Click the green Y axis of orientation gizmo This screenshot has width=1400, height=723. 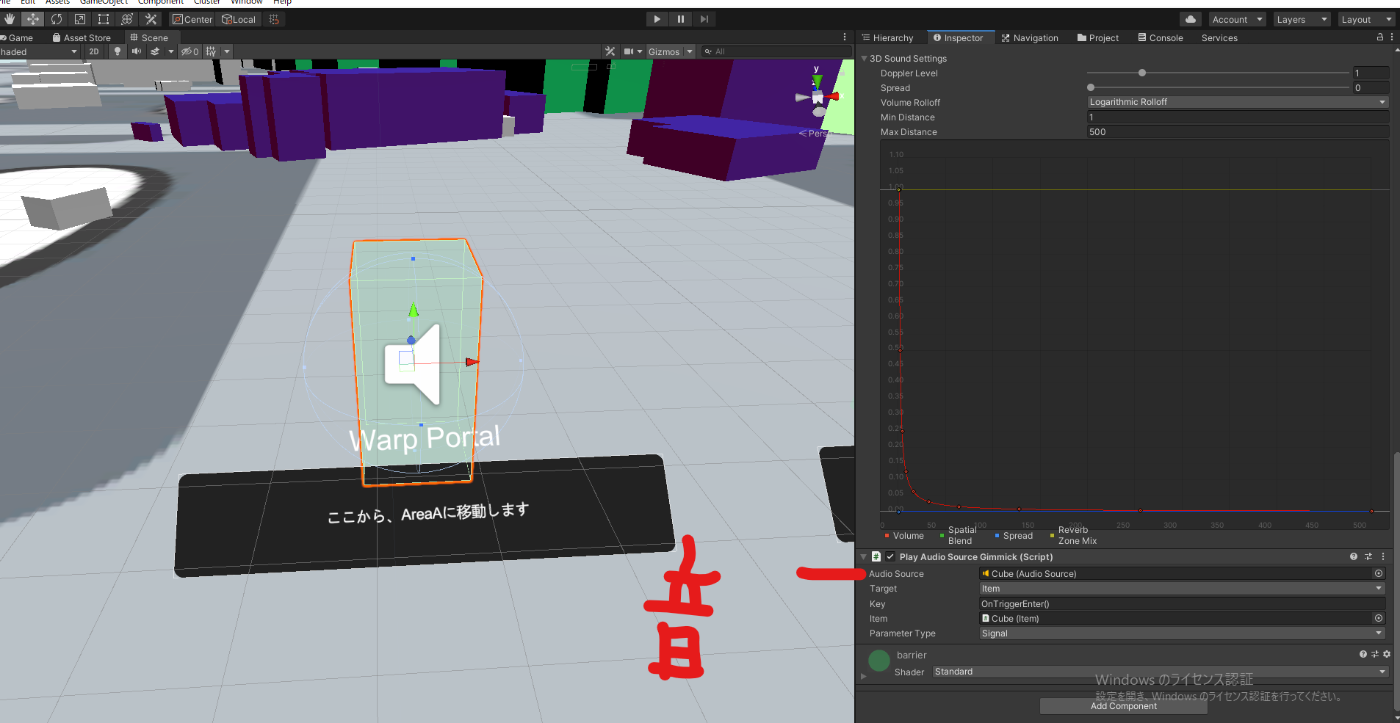pos(817,81)
